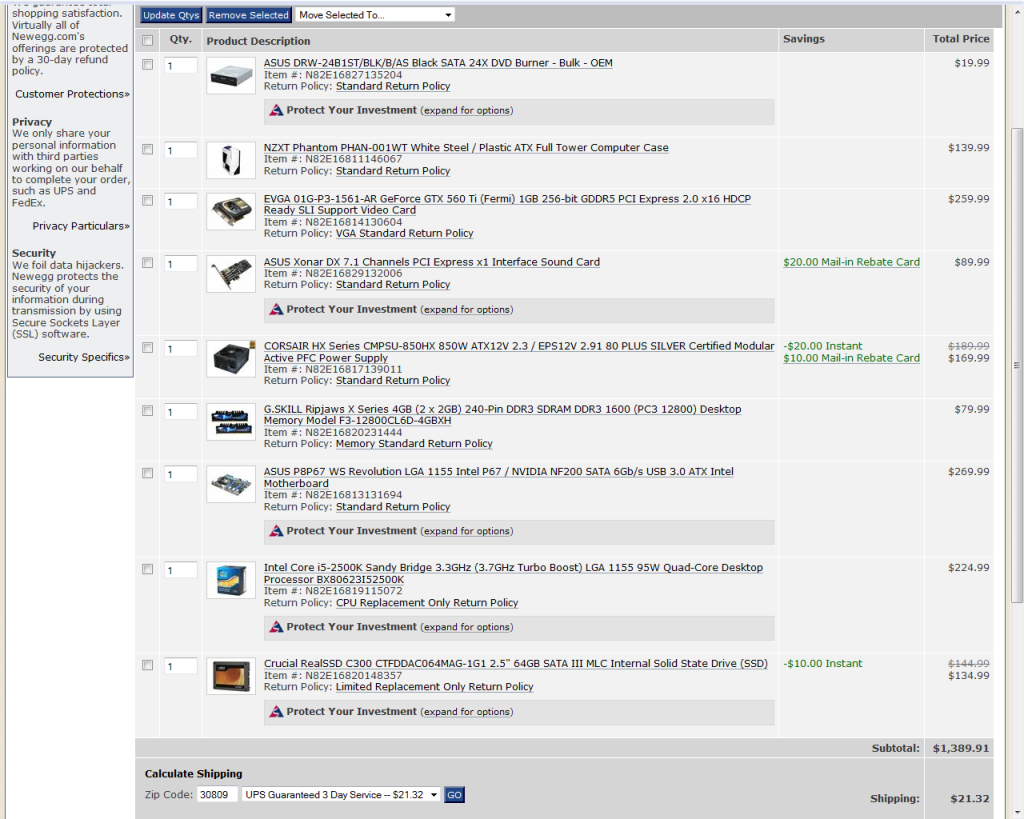
Task: Open the ASUS DRW-24B1ST DVD Burner product link
Action: click(438, 63)
